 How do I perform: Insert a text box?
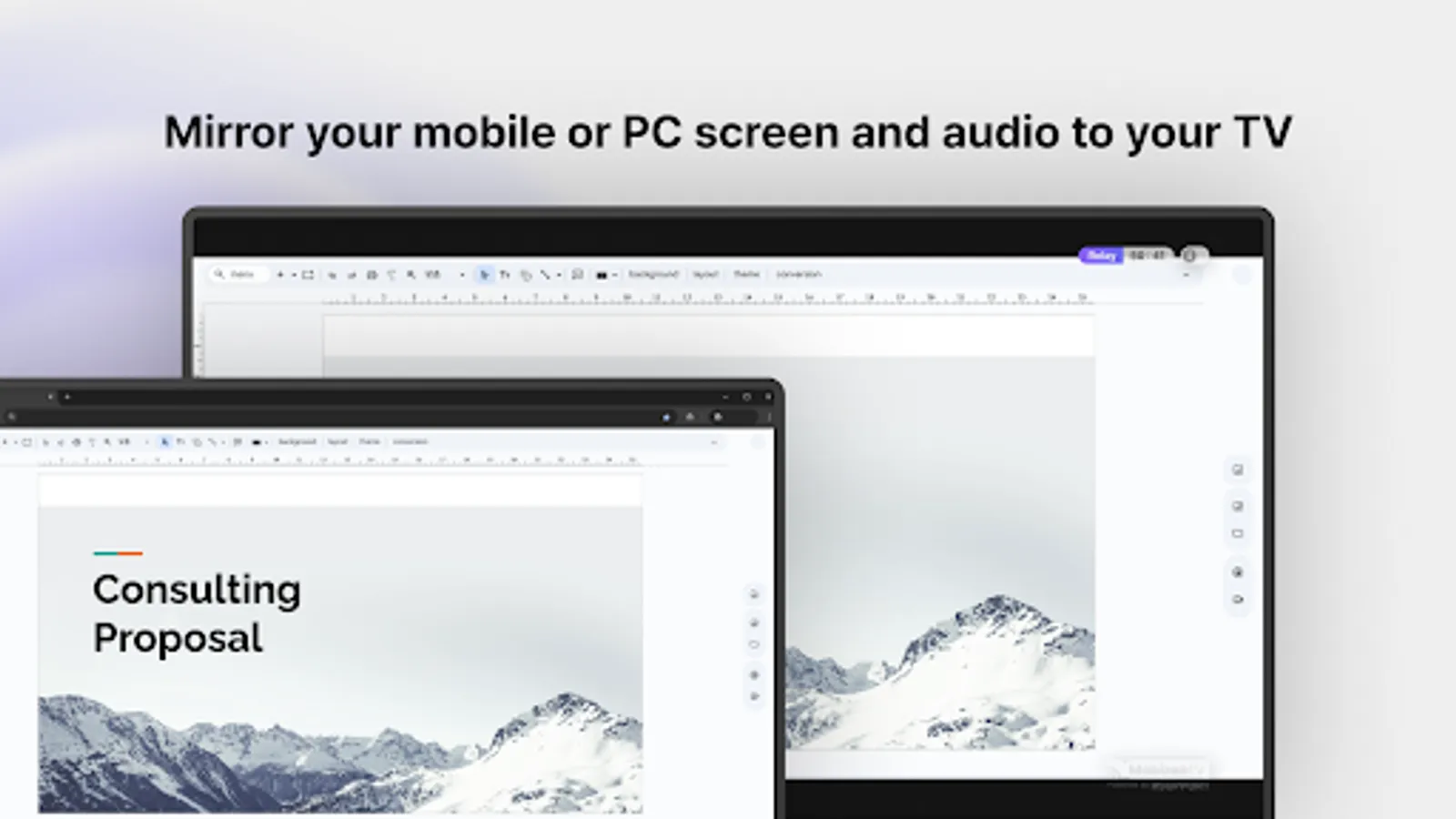(x=503, y=274)
